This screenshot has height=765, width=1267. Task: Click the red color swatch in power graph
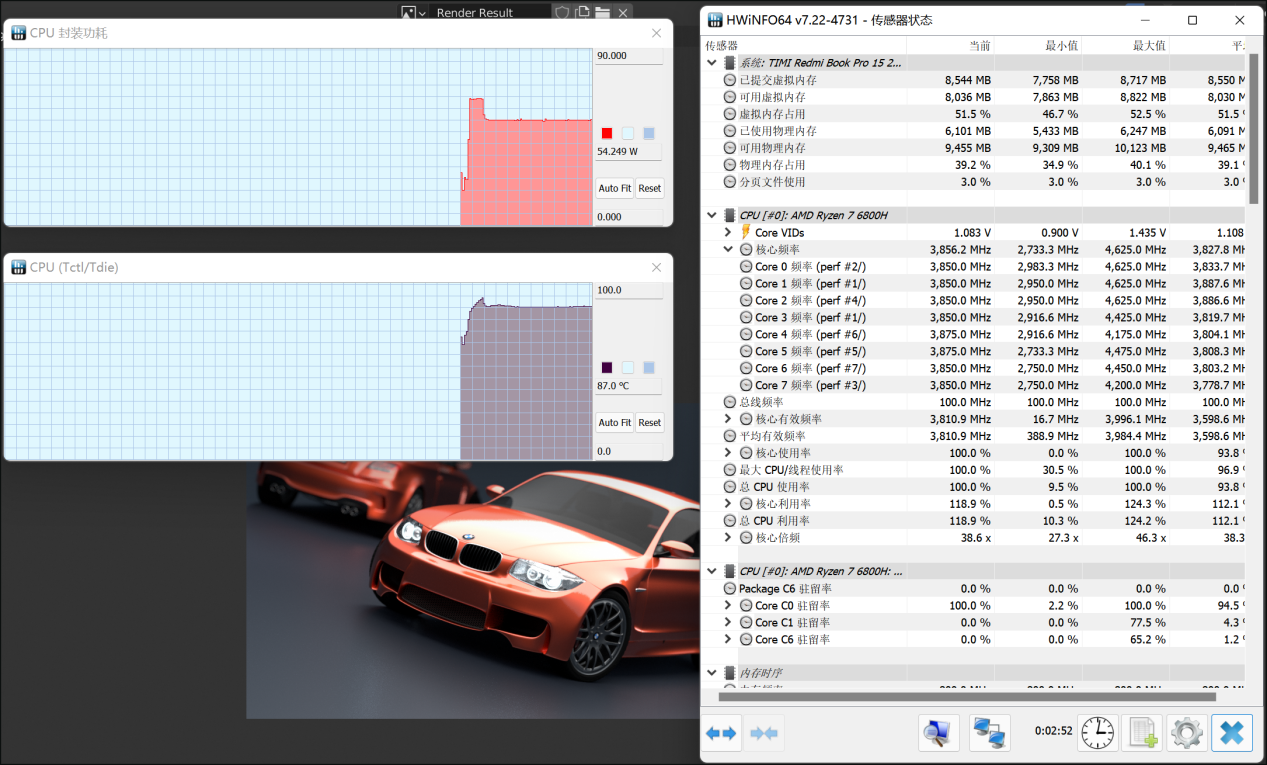point(606,133)
